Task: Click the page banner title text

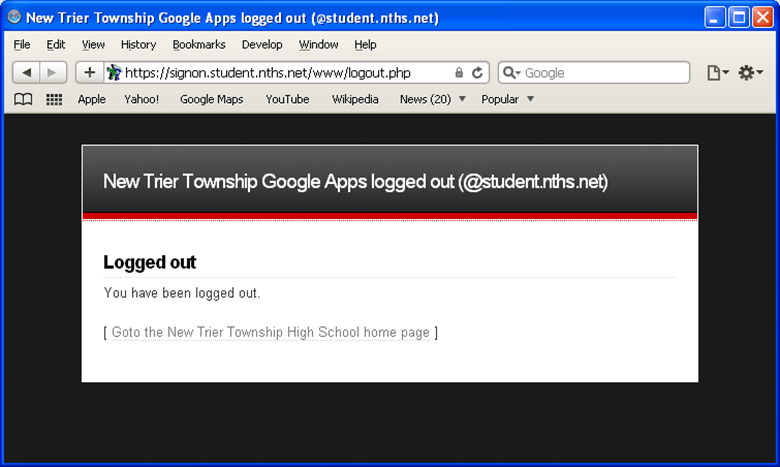Action: pyautogui.click(x=355, y=182)
